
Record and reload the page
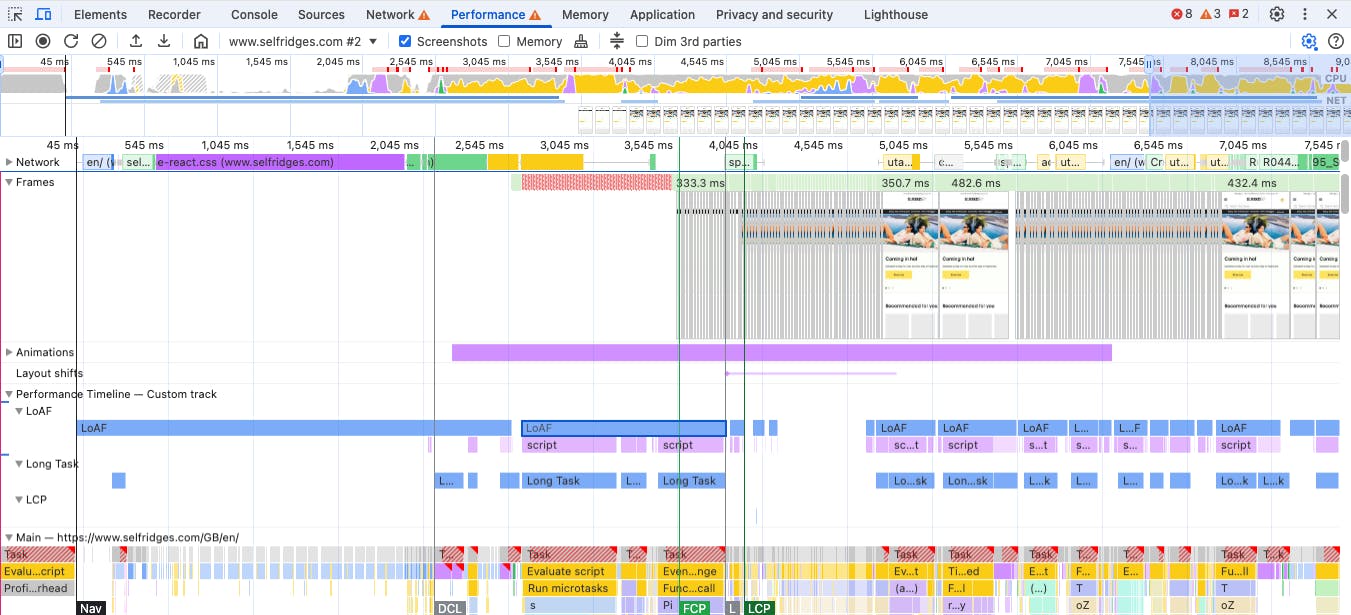(70, 41)
